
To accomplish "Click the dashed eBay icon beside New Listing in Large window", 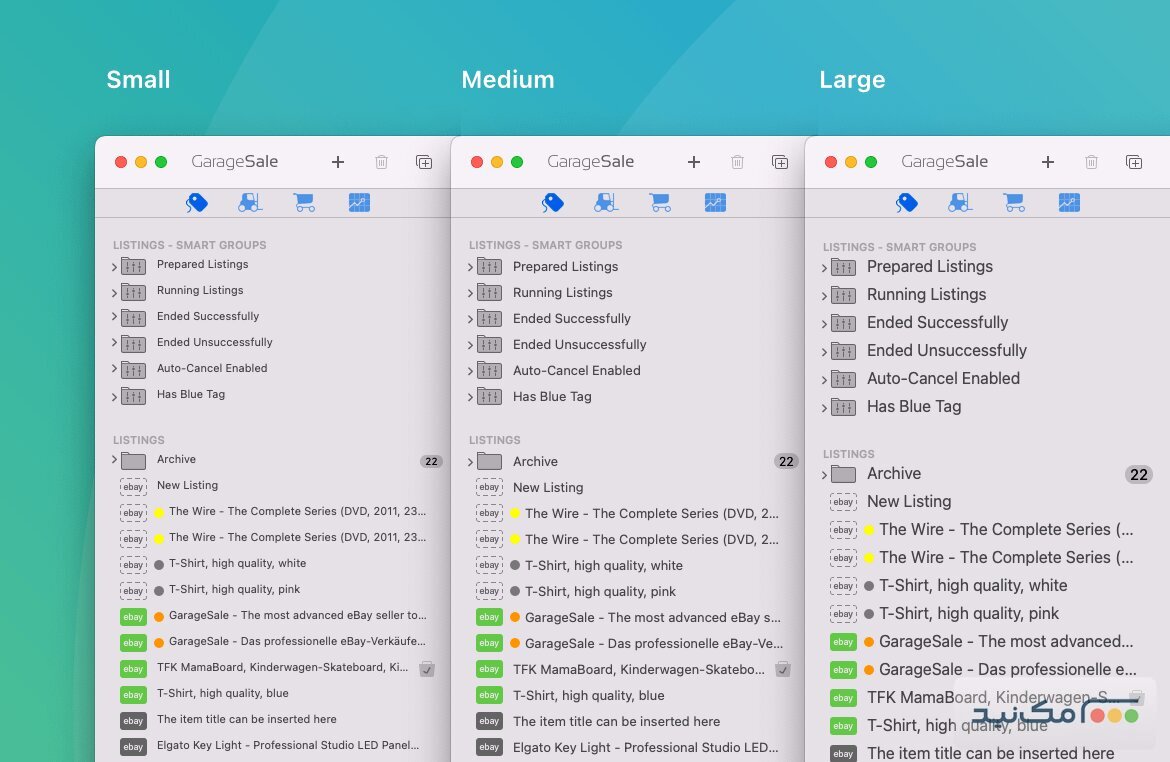I will coord(843,502).
